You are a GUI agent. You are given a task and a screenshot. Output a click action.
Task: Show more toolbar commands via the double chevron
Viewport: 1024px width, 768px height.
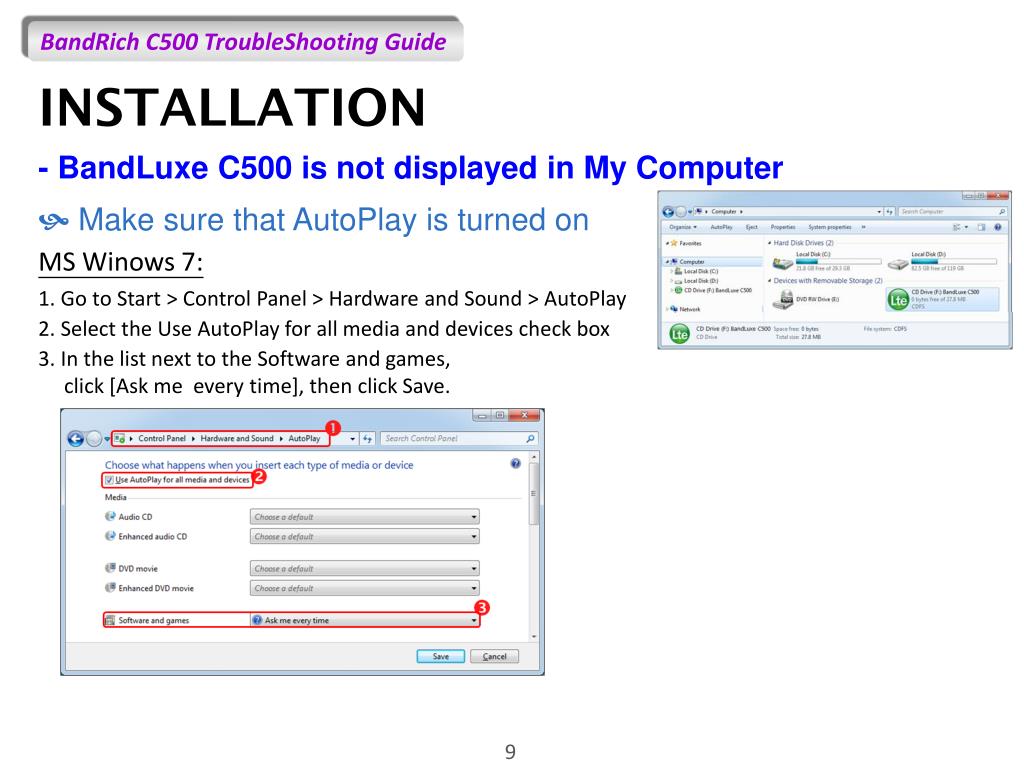863,227
